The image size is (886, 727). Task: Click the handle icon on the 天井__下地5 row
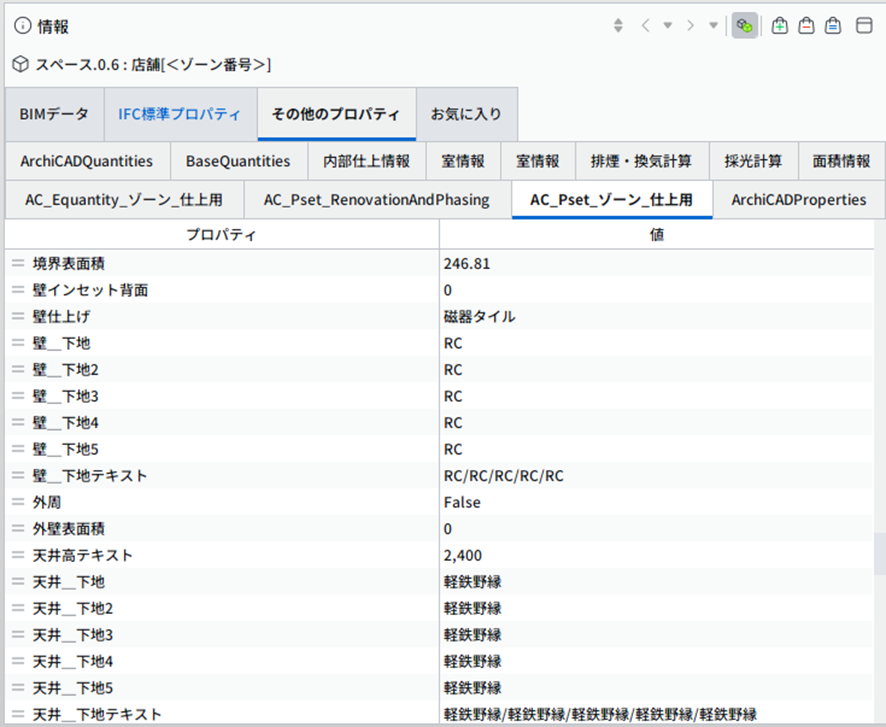[x=18, y=688]
